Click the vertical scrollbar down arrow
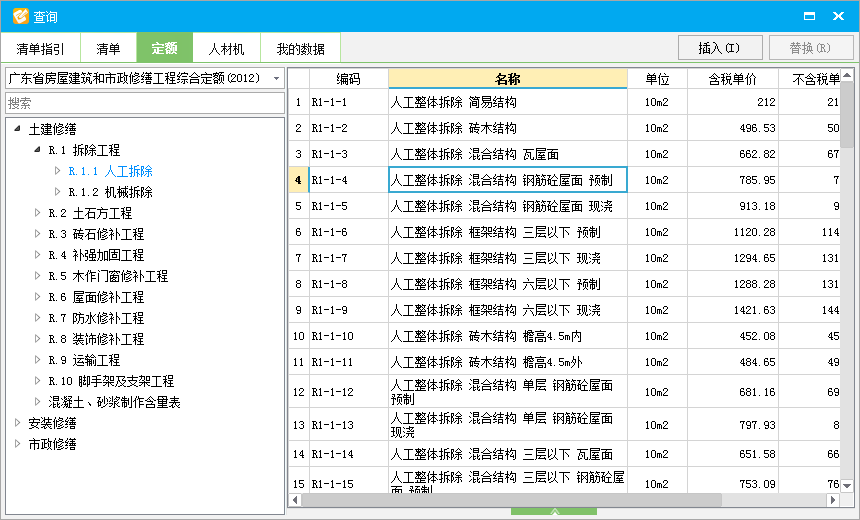 tap(847, 485)
